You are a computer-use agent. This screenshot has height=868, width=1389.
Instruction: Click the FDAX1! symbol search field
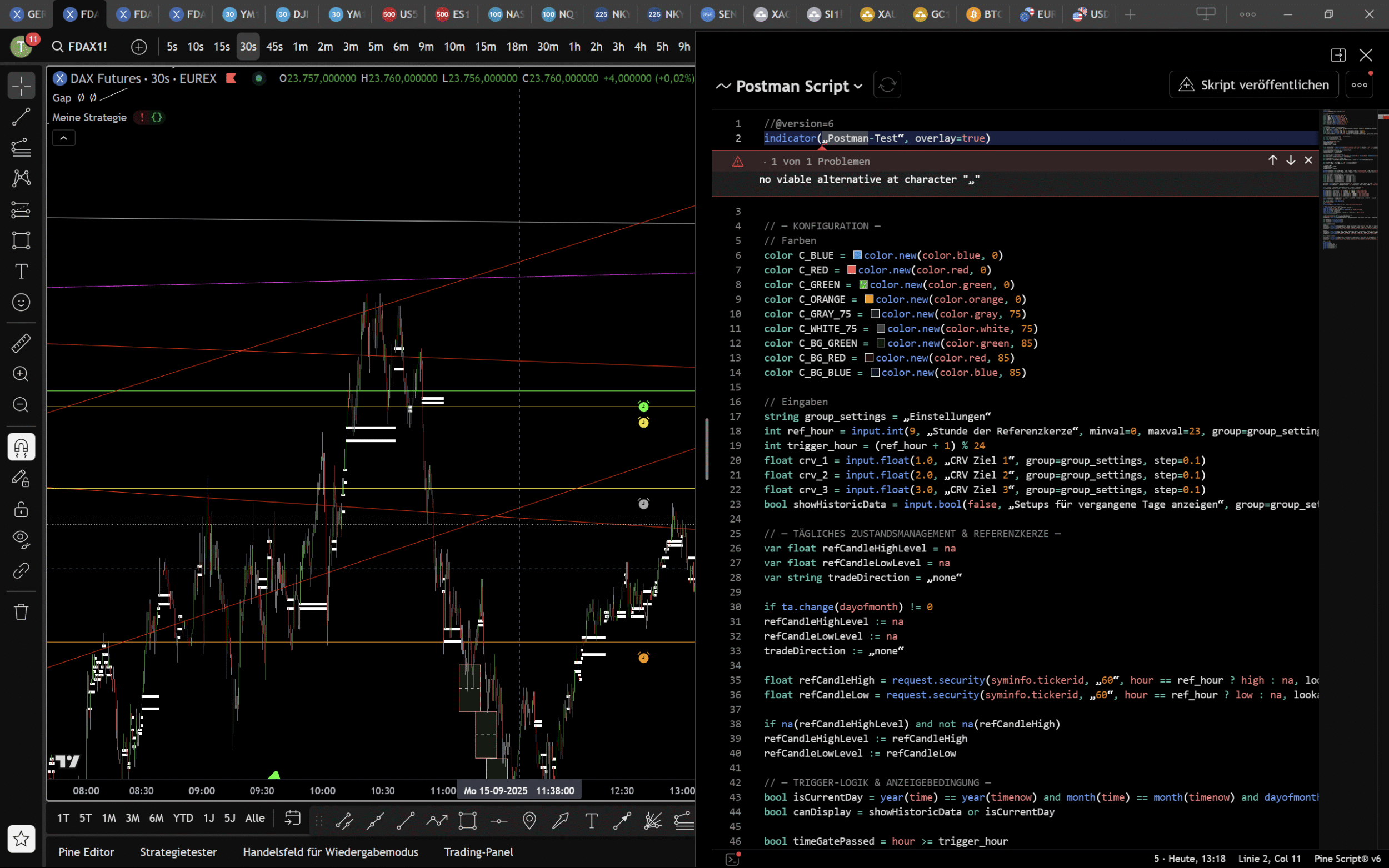87,47
